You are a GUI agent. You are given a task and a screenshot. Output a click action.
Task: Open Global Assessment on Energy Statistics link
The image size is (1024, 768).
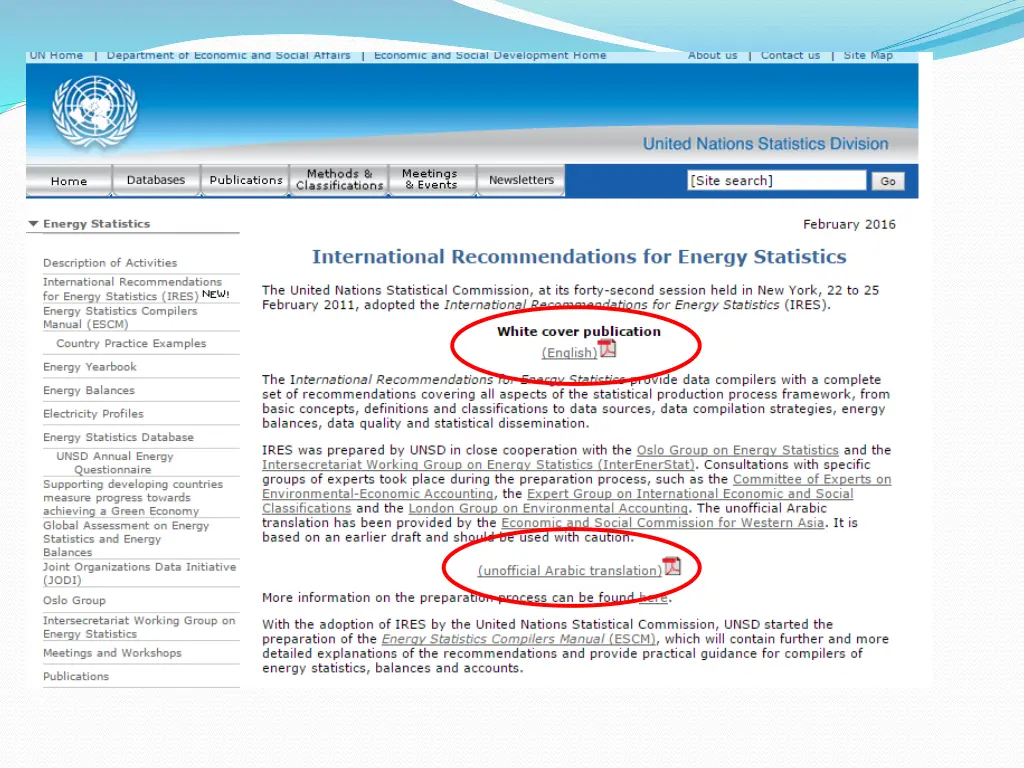[x=126, y=539]
